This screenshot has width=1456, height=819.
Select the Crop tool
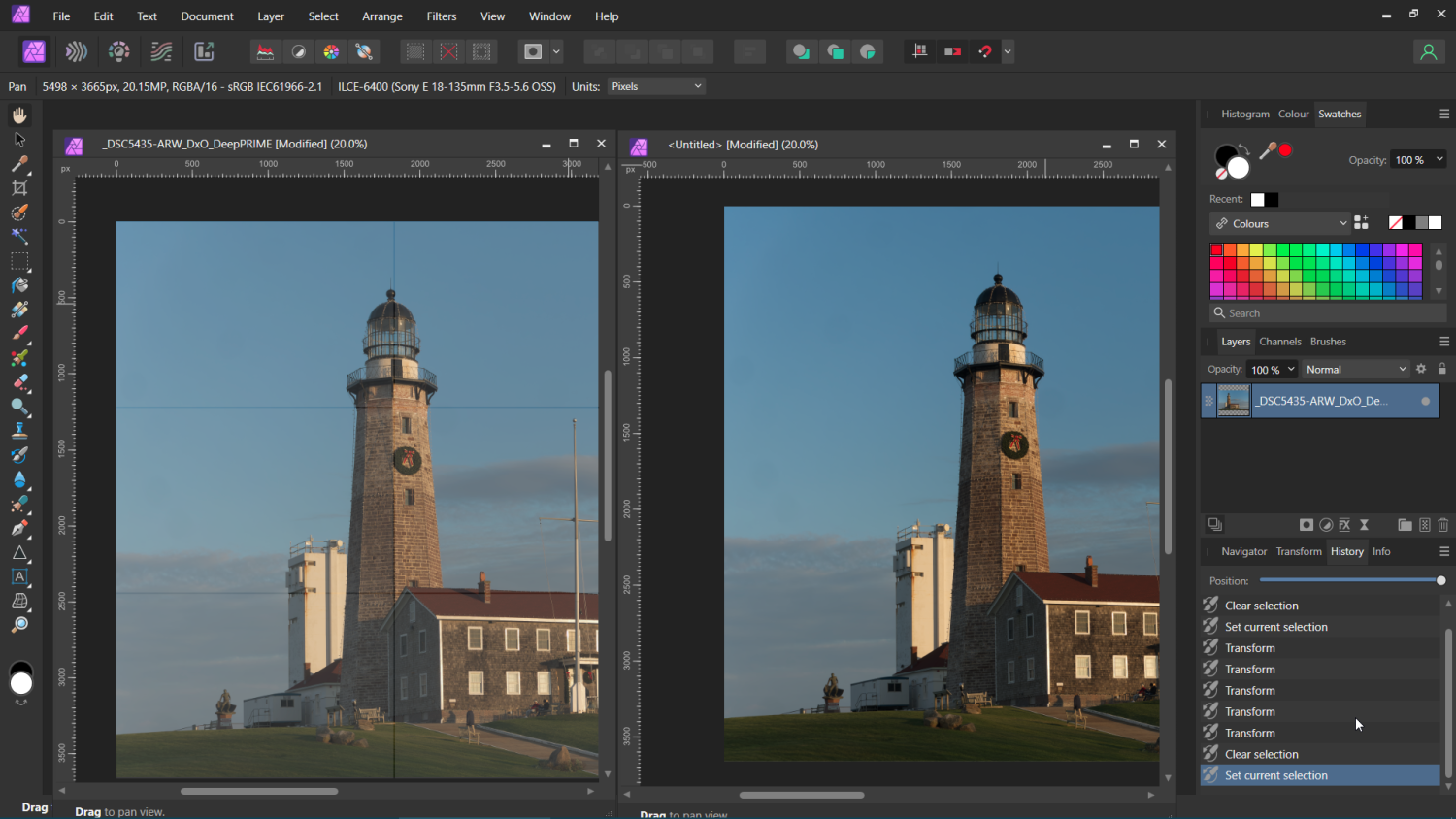[x=19, y=188]
